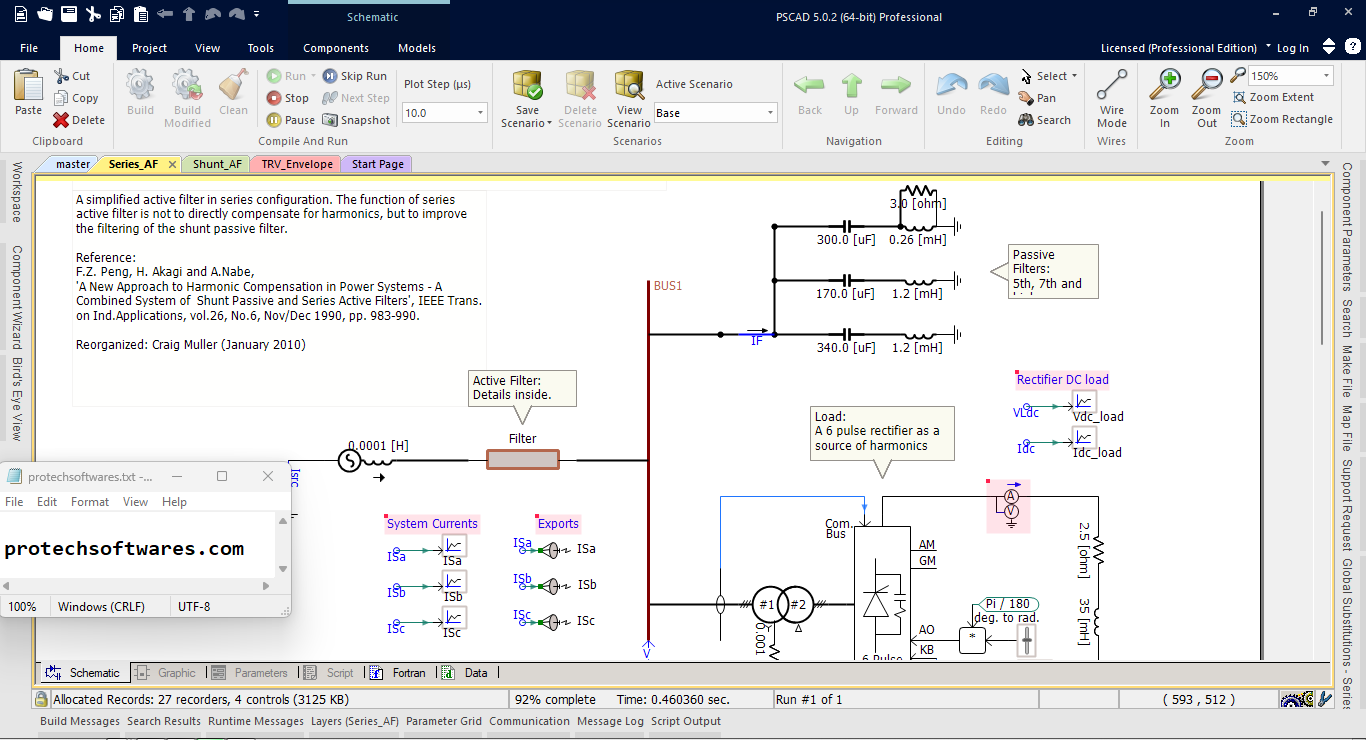This screenshot has width=1366, height=740.
Task: Click the Filter active filter block
Action: tap(523, 459)
